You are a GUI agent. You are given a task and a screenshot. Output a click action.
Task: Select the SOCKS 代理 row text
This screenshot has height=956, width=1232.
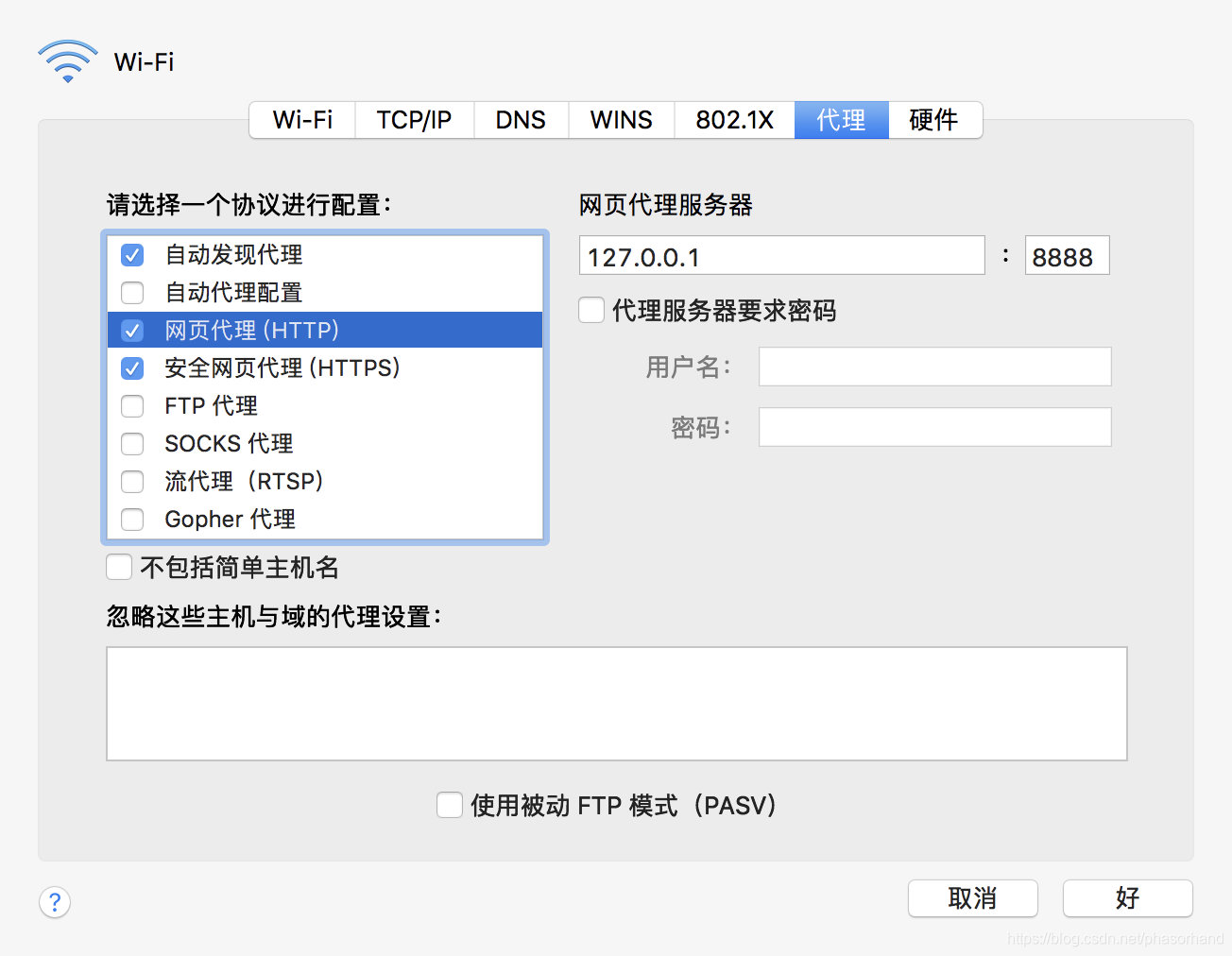pos(229,444)
